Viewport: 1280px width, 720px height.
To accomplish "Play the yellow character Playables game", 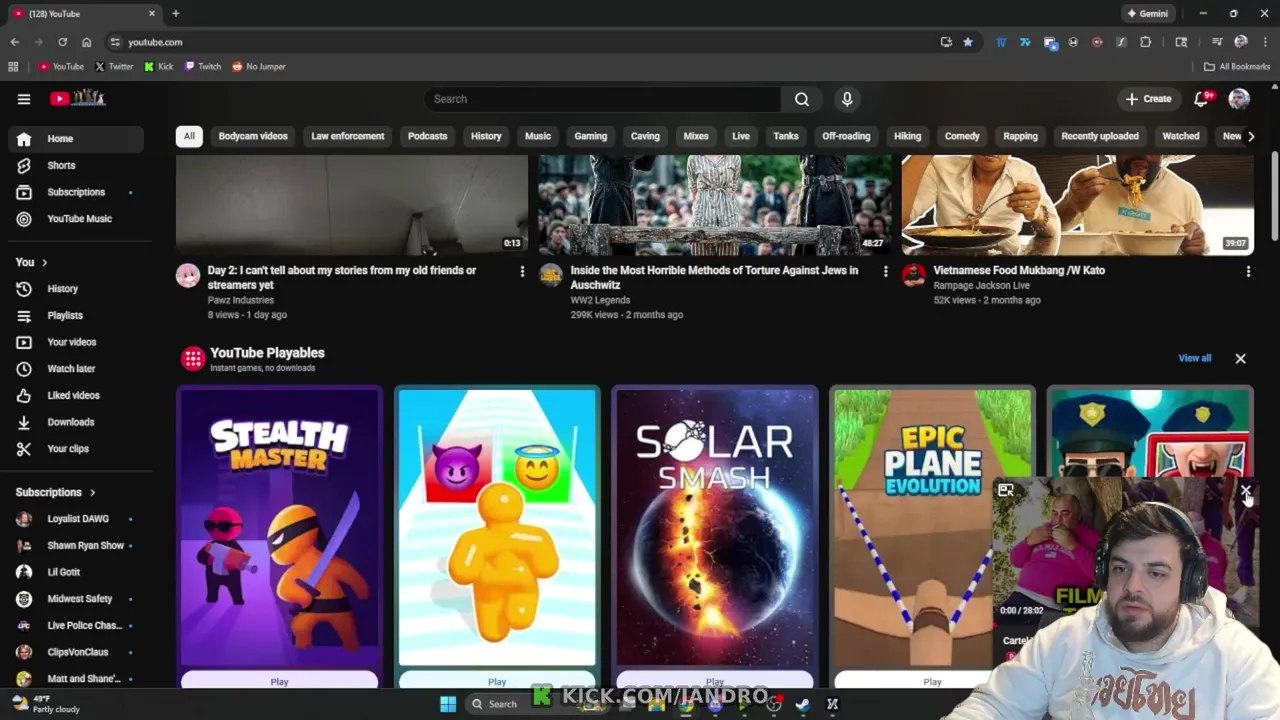I will point(497,682).
